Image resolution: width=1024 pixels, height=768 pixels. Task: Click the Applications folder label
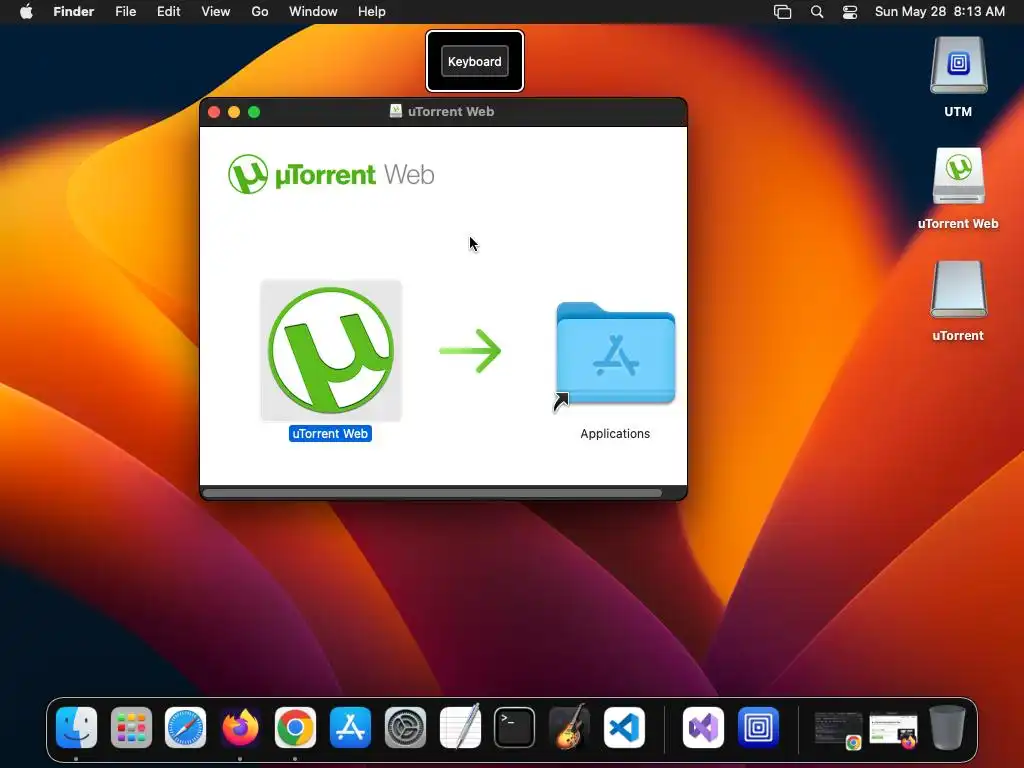pyautogui.click(x=615, y=434)
